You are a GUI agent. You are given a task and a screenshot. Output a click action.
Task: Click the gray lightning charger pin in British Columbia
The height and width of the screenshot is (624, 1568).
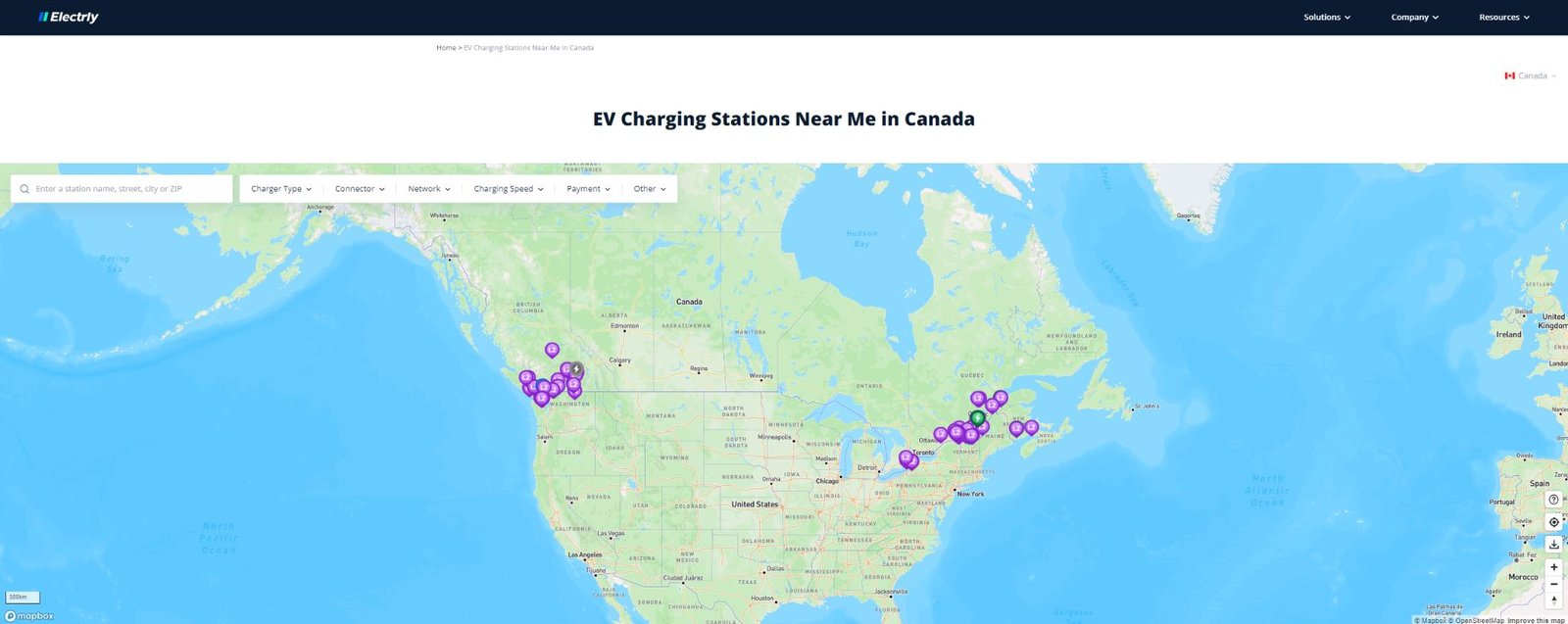[x=577, y=370]
